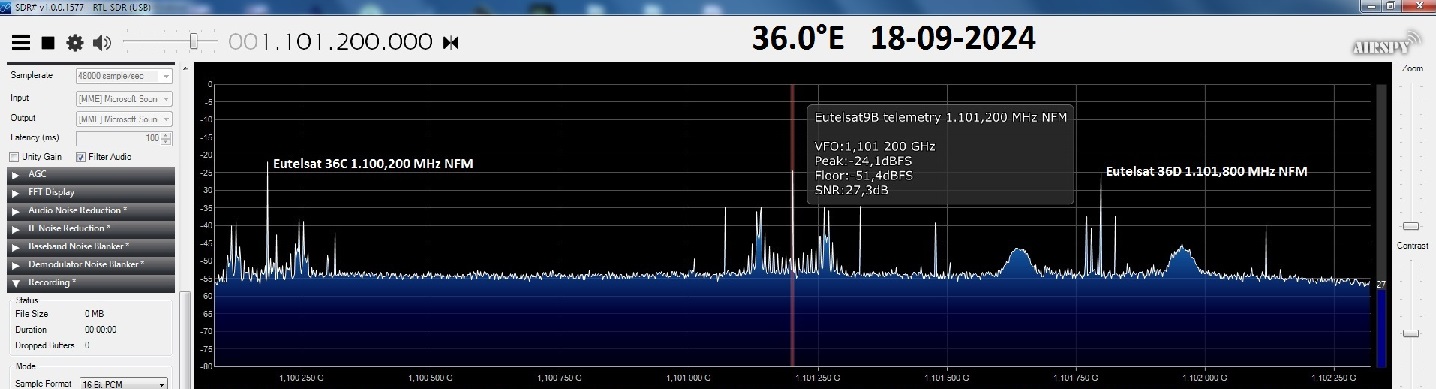Enable the Unity Gain checkbox

(x=14, y=157)
